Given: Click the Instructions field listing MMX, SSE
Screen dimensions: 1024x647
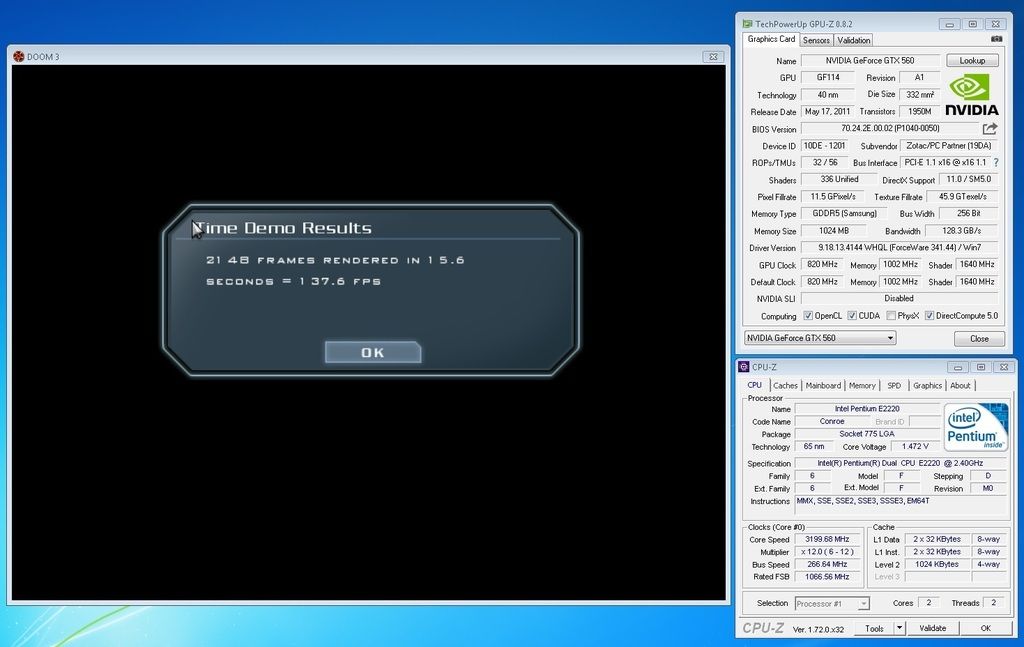Looking at the screenshot, I should [x=901, y=507].
